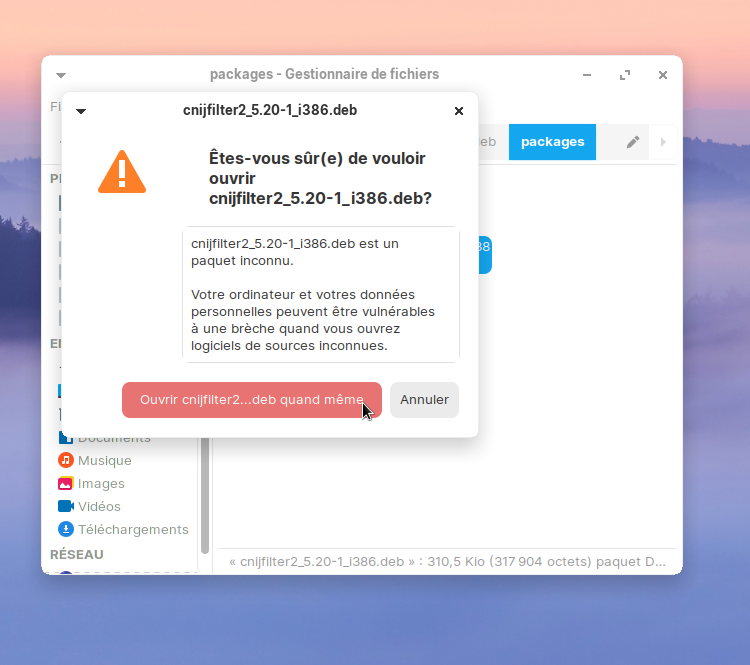Cancel with the Annuler button
This screenshot has height=665, width=750.
(424, 399)
